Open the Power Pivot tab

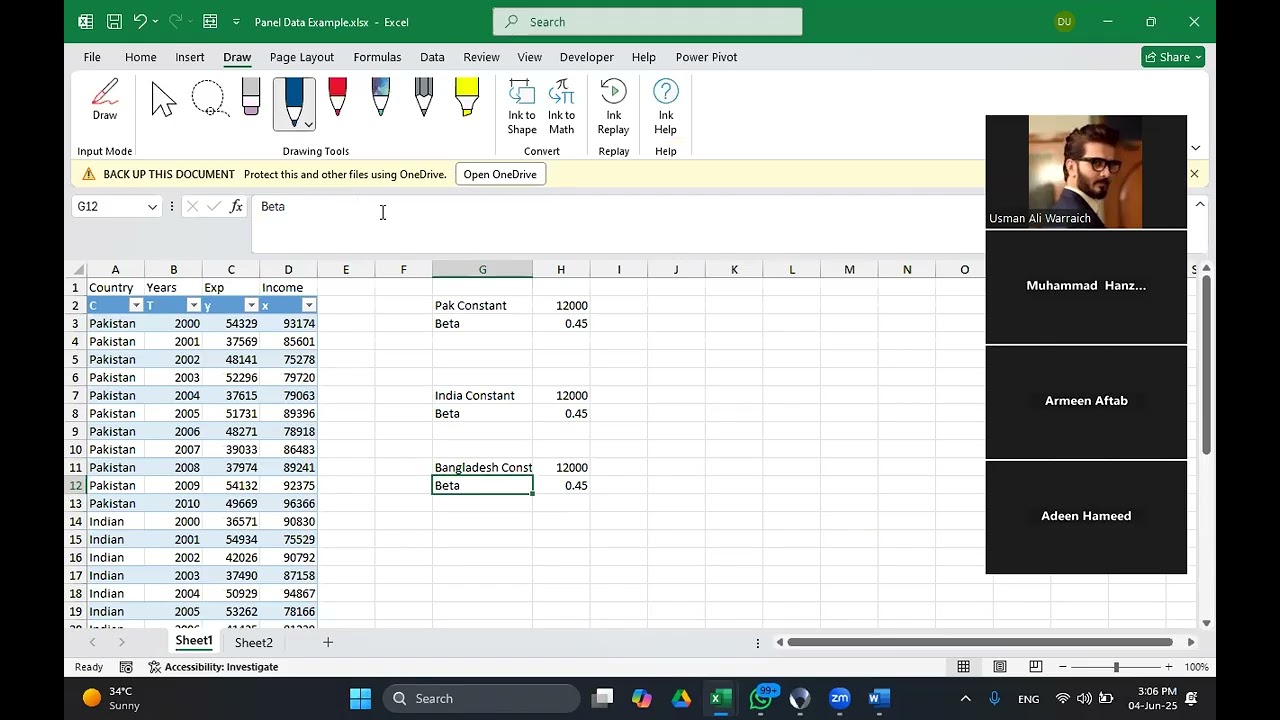pos(706,57)
